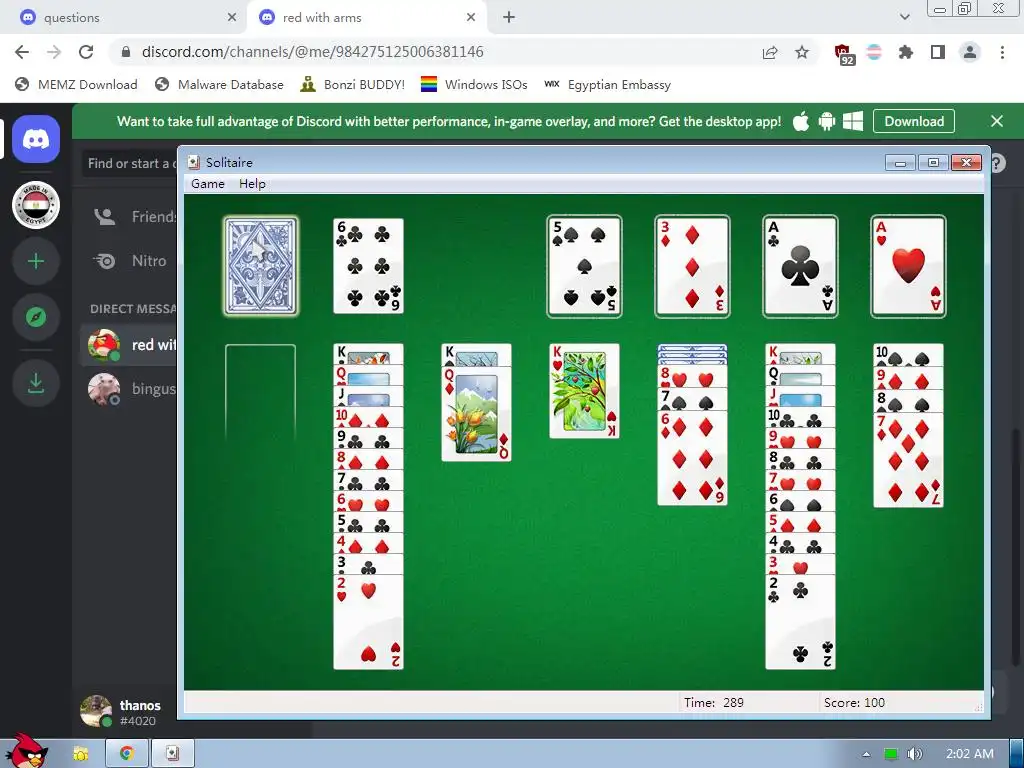Close the questions tab
This screenshot has width=1024, height=768.
(232, 18)
